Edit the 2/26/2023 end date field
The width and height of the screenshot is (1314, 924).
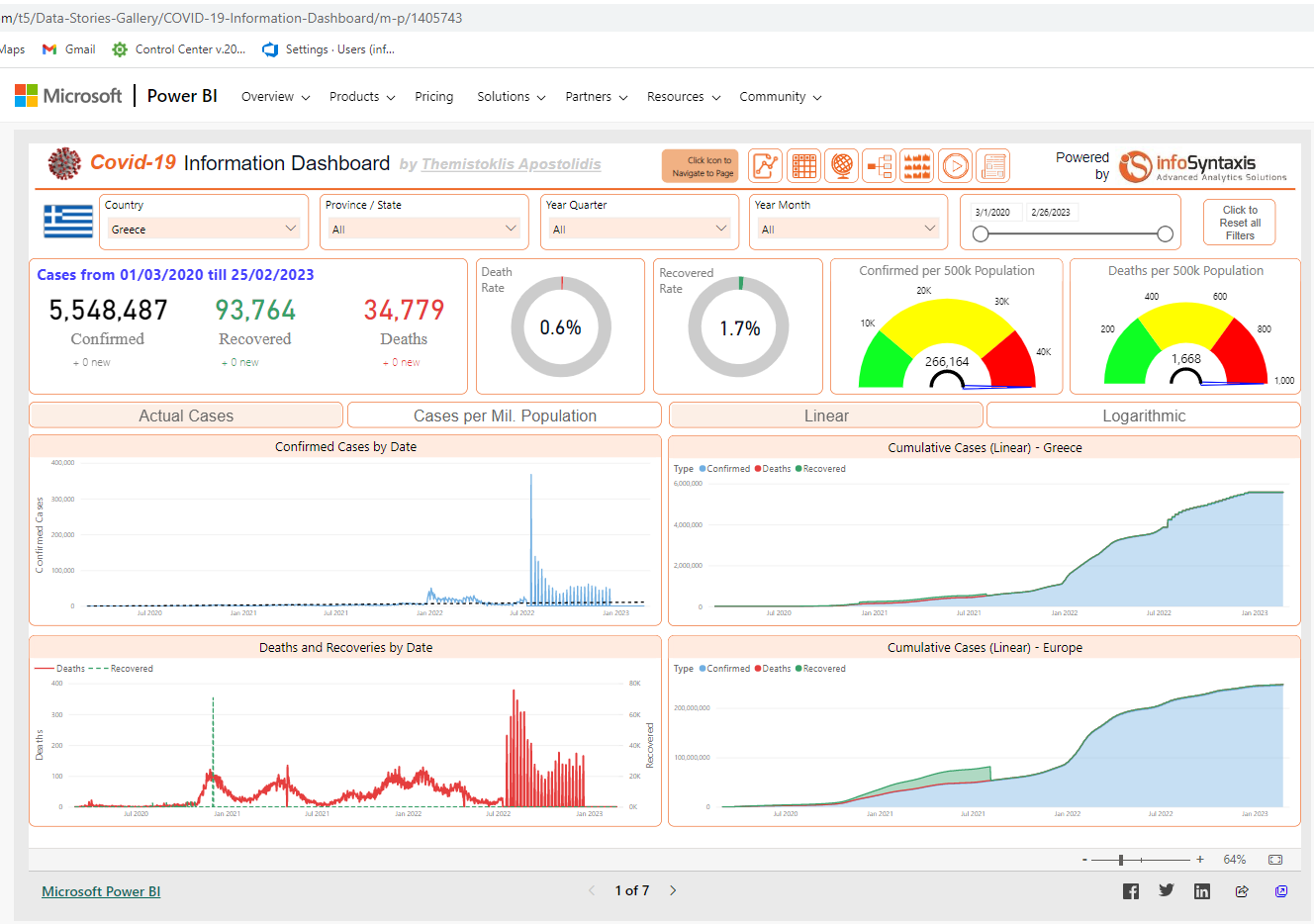(1051, 212)
